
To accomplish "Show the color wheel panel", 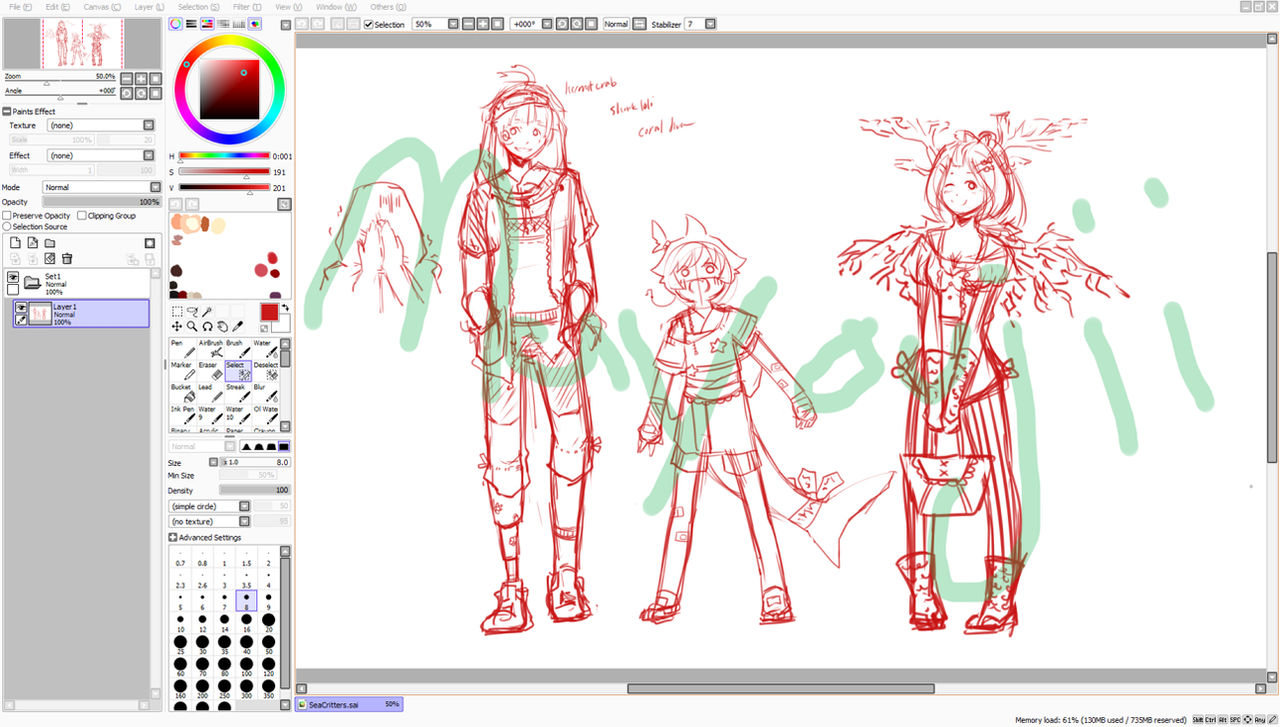I will (176, 23).
